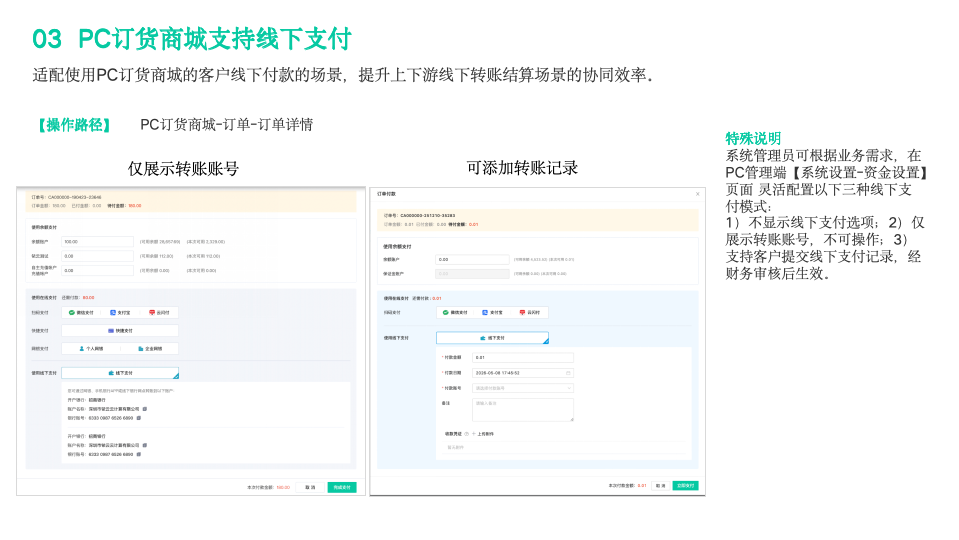Click the 上传附件 link

click(483, 434)
